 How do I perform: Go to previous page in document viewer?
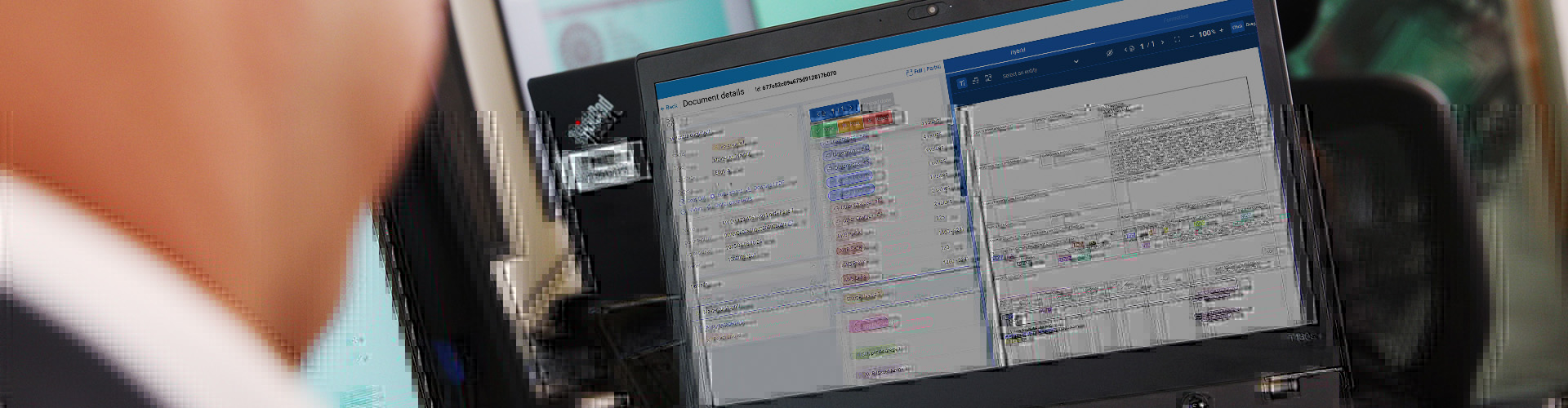tap(1125, 49)
